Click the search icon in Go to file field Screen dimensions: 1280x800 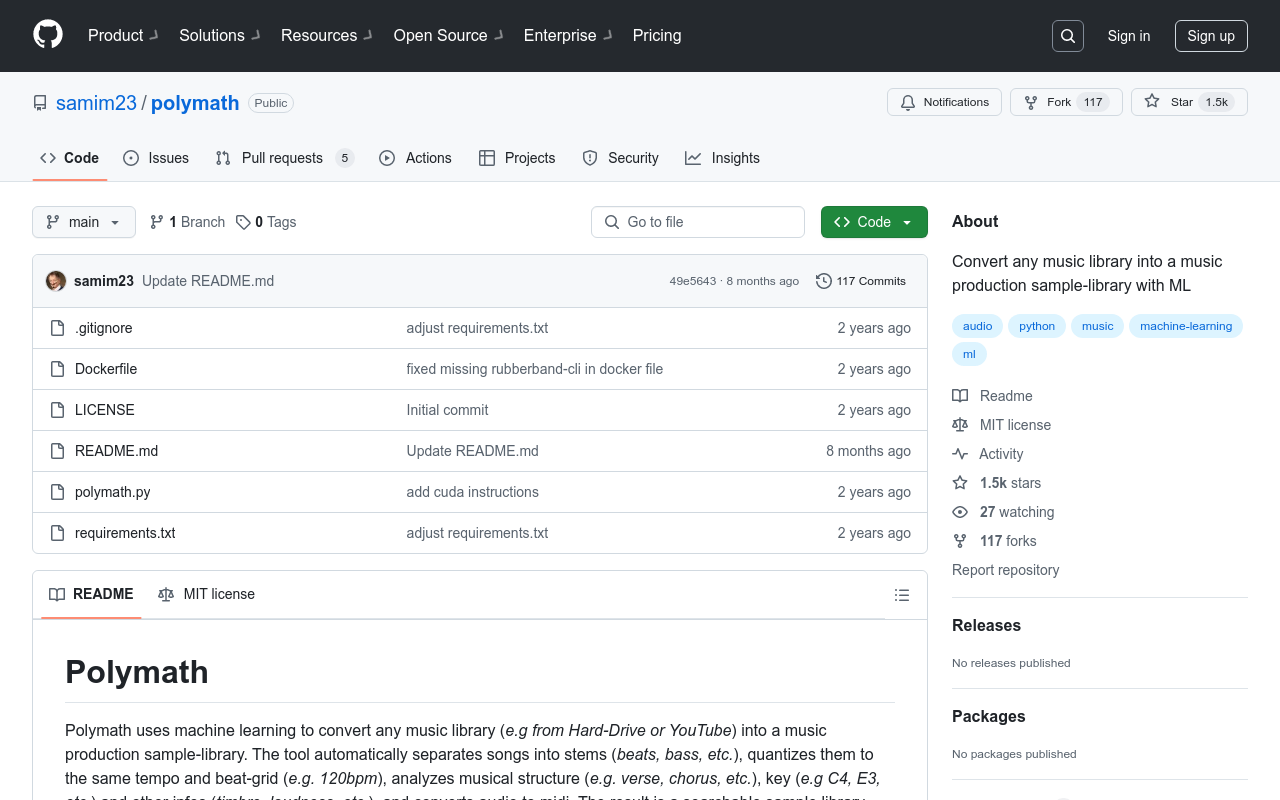pyautogui.click(x=612, y=222)
